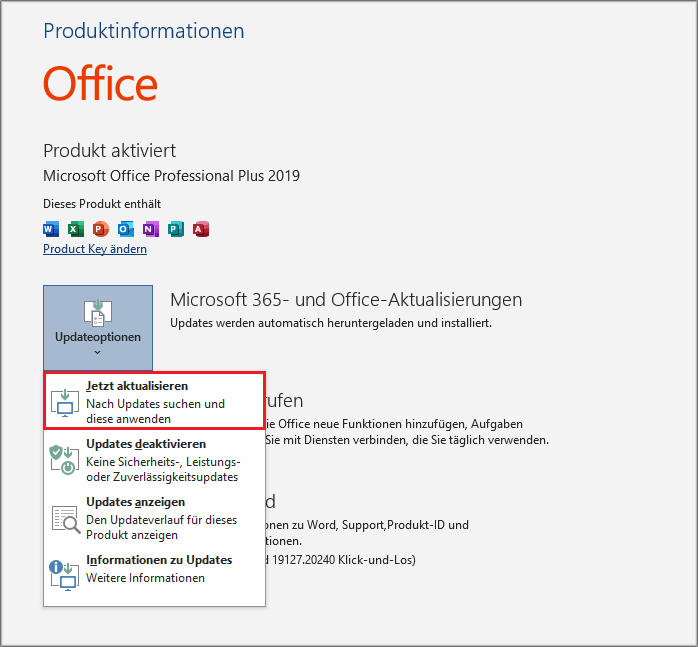This screenshot has height=647, width=698.
Task: Click the 'Dieses Produkt enthält' text
Action: (x=102, y=204)
